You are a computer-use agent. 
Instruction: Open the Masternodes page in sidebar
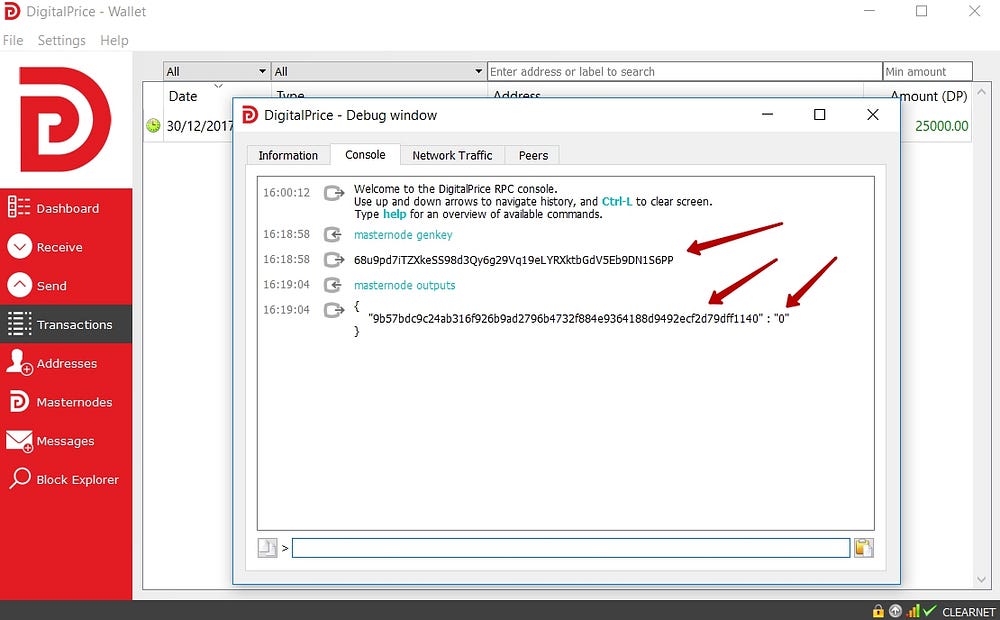[66, 402]
